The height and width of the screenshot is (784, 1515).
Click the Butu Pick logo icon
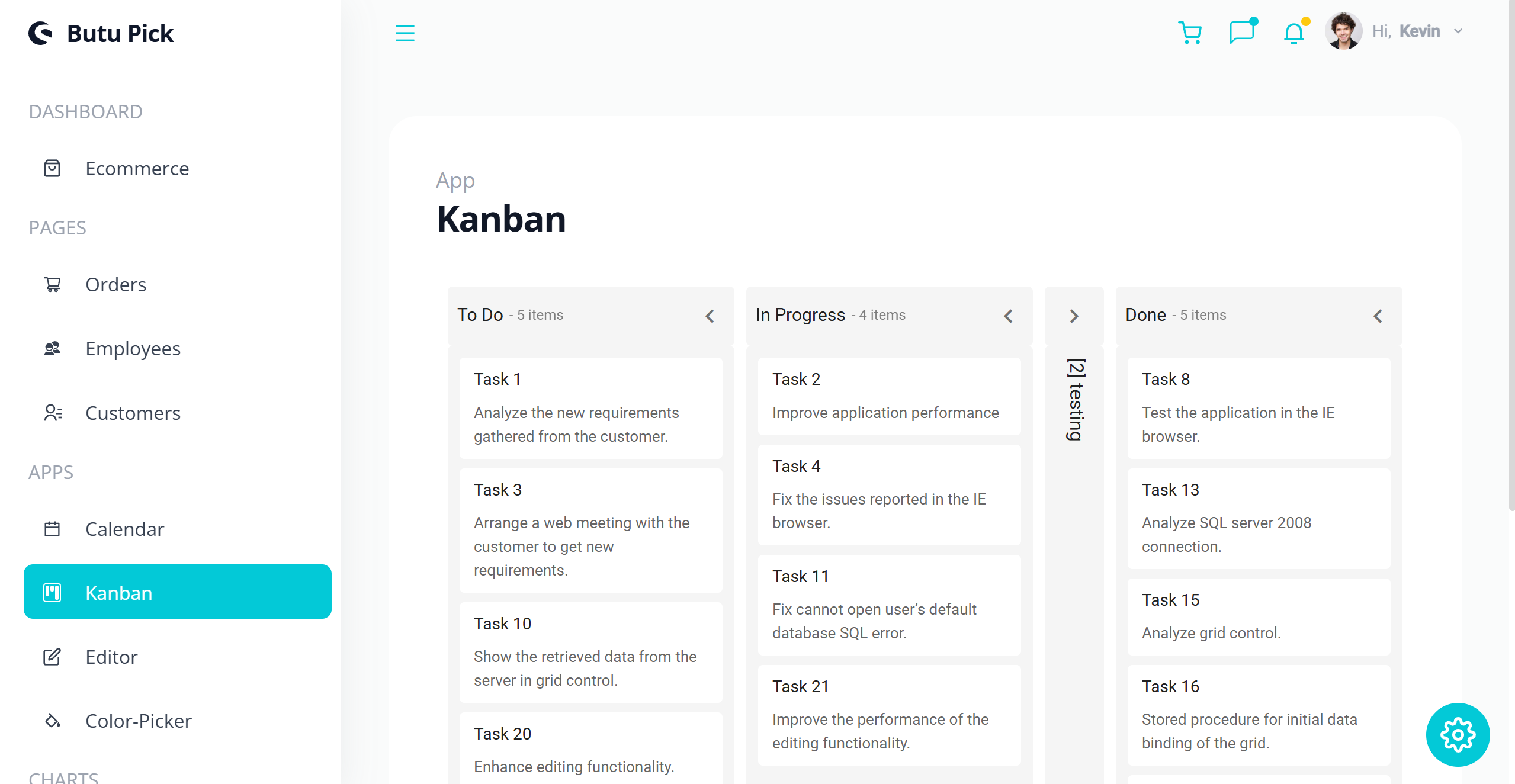(x=41, y=33)
